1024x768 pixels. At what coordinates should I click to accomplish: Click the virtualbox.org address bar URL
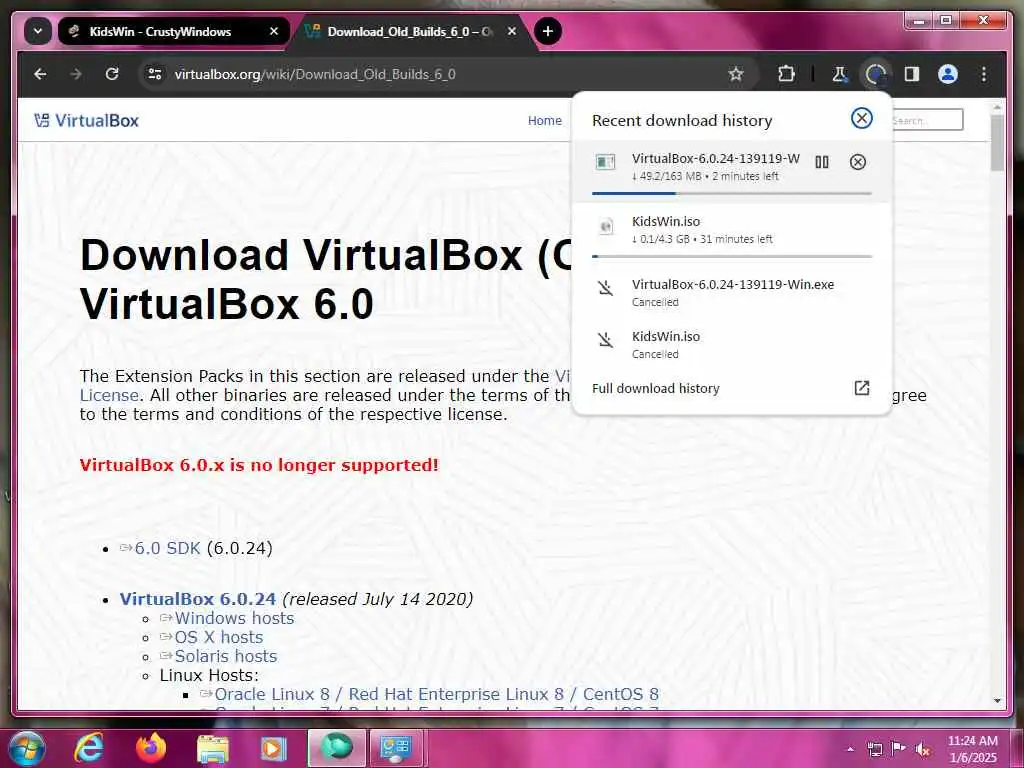tap(315, 74)
